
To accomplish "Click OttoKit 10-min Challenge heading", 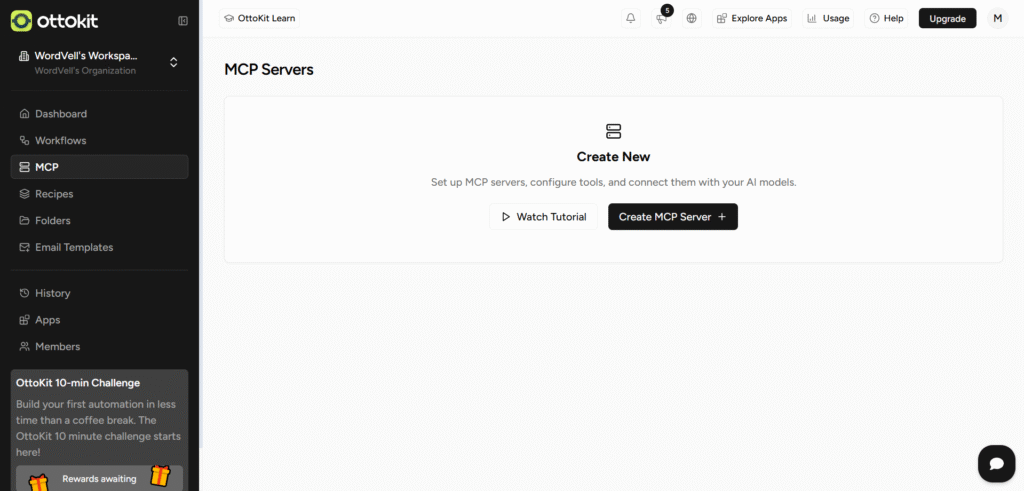I will coord(78,383).
